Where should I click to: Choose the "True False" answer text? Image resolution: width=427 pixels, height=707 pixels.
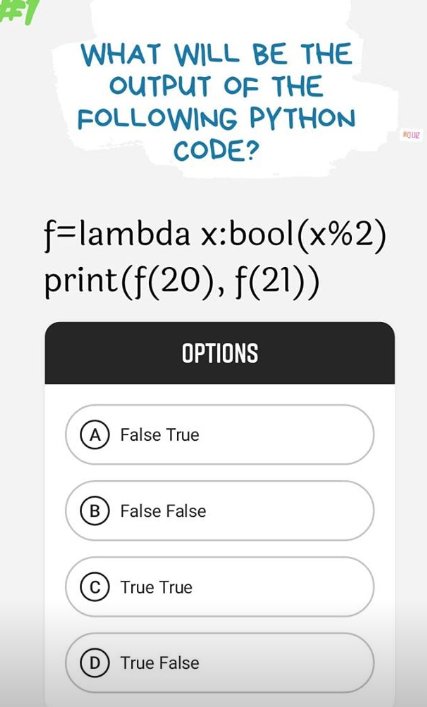pyautogui.click(x=160, y=663)
